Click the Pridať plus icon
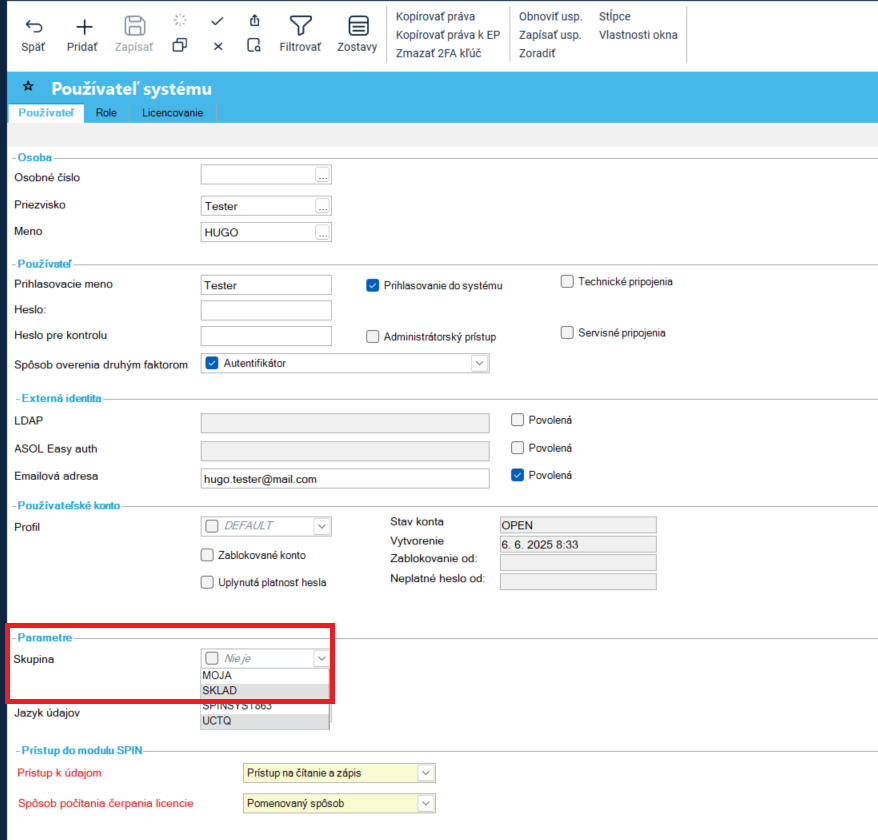Screen dimensions: 878x840 pyautogui.click(x=84, y=26)
